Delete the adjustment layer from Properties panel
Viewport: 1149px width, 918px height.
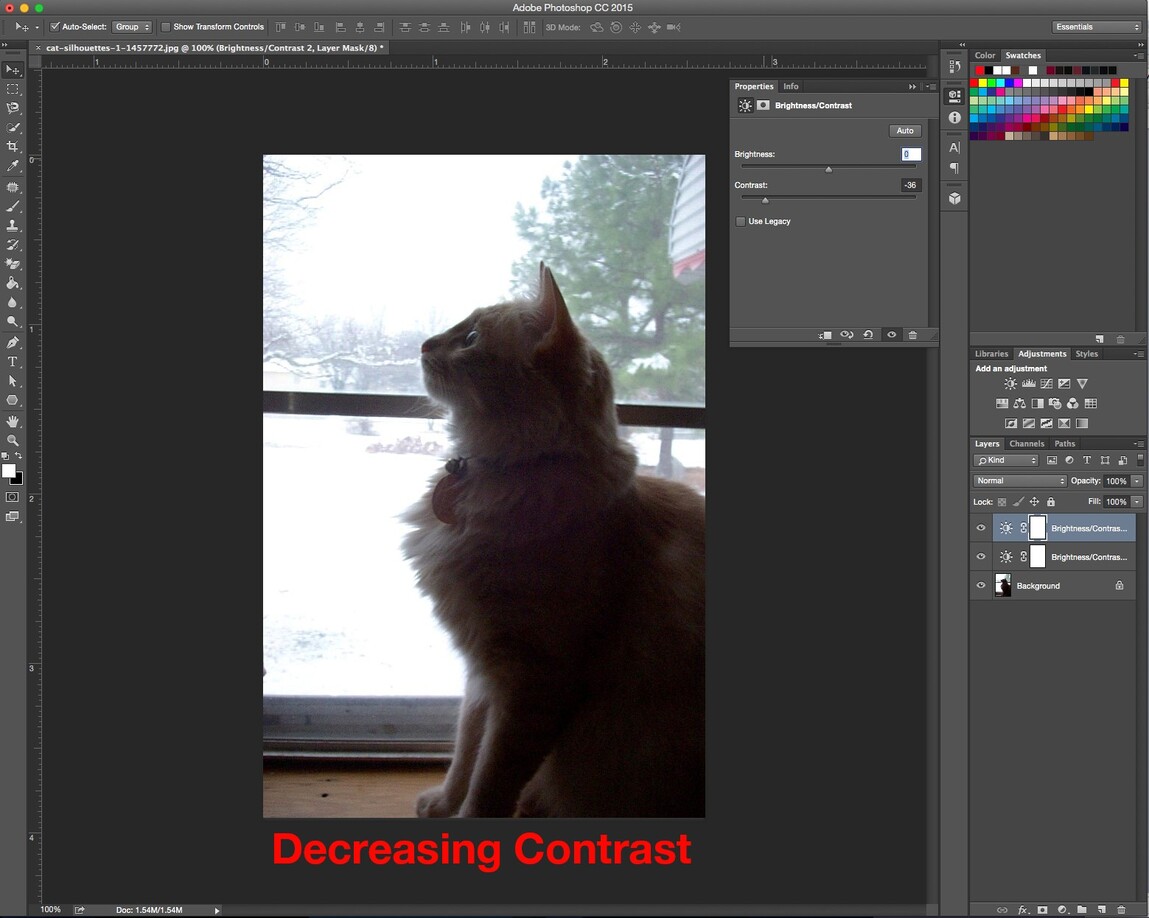[x=912, y=335]
